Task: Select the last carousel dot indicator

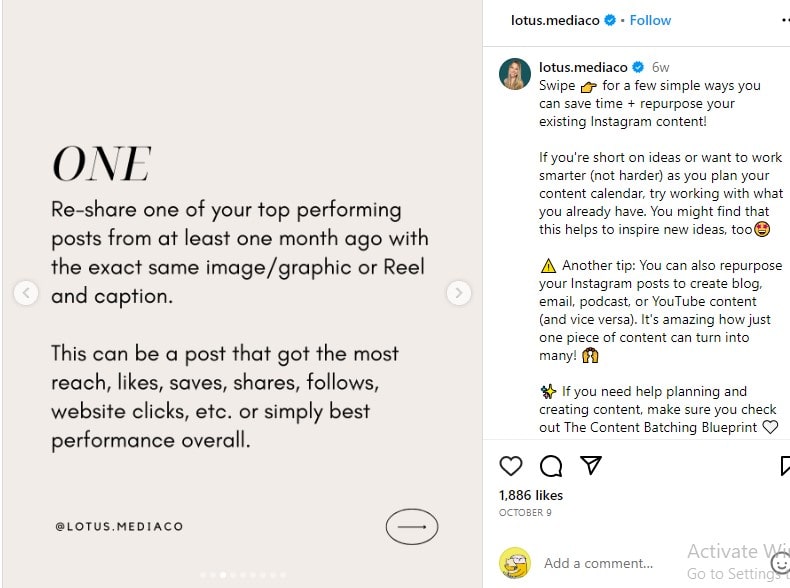Action: click(x=283, y=575)
